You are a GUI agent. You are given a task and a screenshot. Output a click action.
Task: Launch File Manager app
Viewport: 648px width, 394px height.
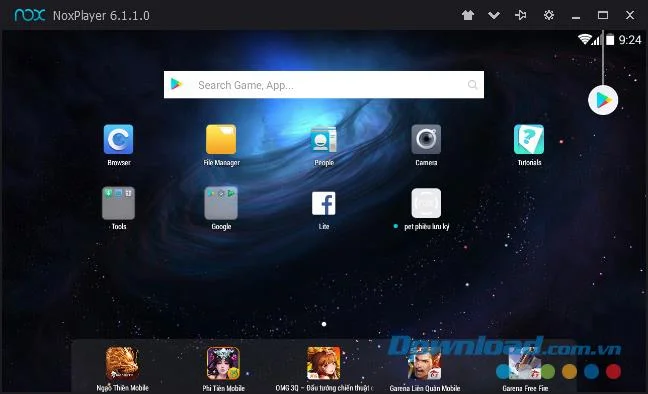(221, 140)
